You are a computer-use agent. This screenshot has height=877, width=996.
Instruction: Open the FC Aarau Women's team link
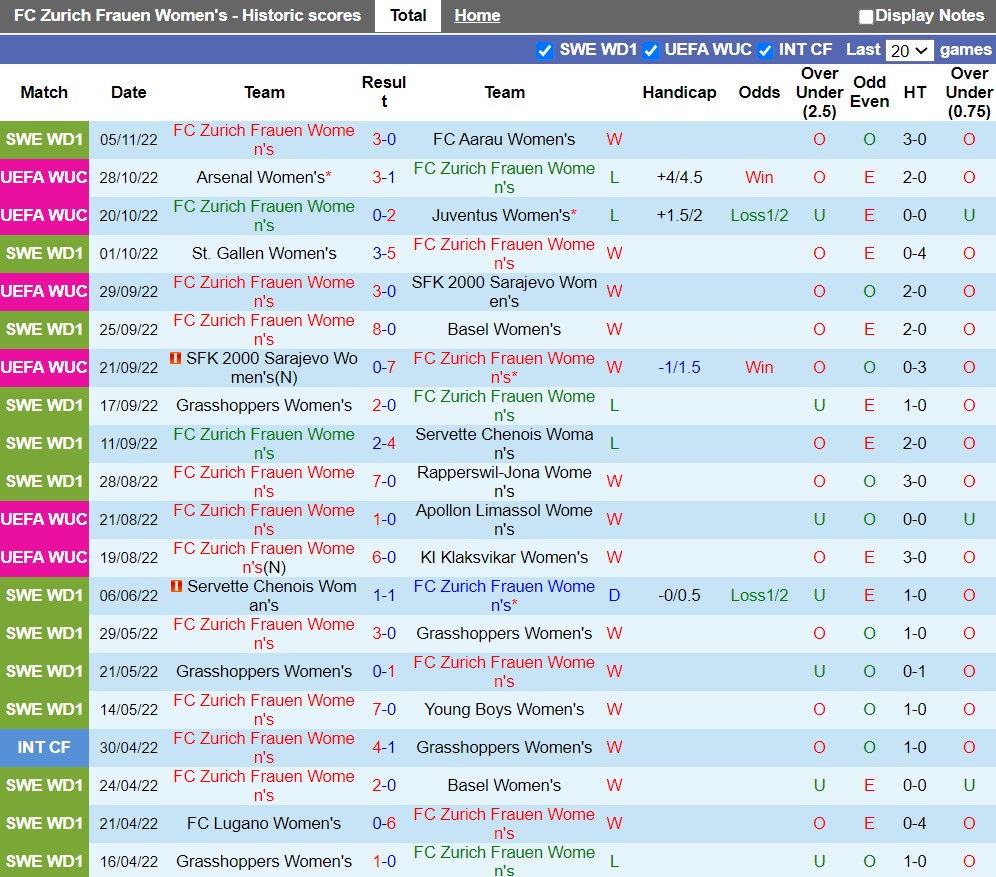(x=504, y=139)
